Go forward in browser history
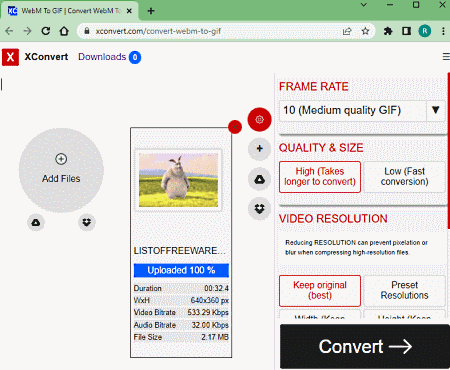The height and width of the screenshot is (370, 450). coord(27,31)
